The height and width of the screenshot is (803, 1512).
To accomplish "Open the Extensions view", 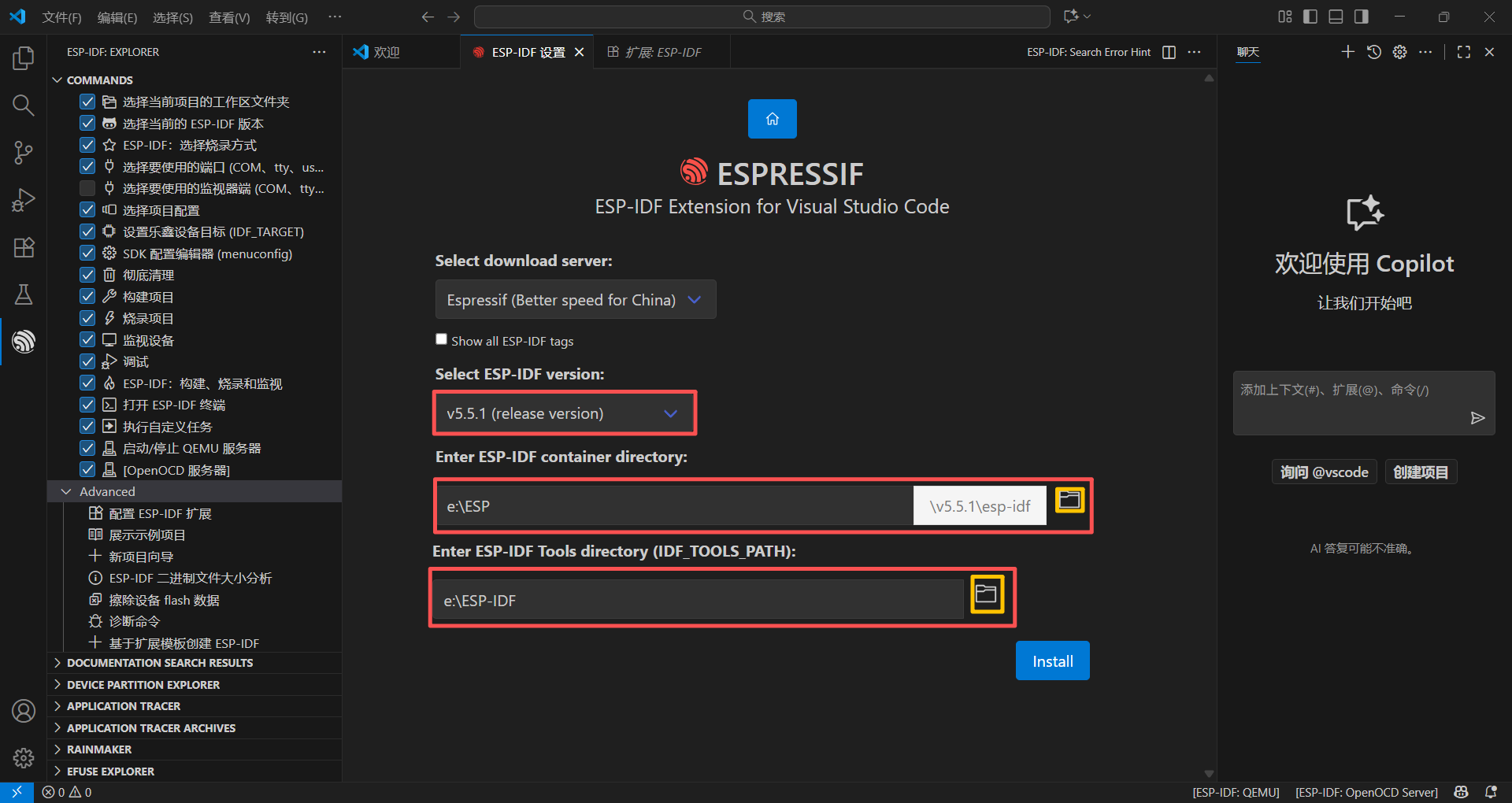I will (x=24, y=247).
